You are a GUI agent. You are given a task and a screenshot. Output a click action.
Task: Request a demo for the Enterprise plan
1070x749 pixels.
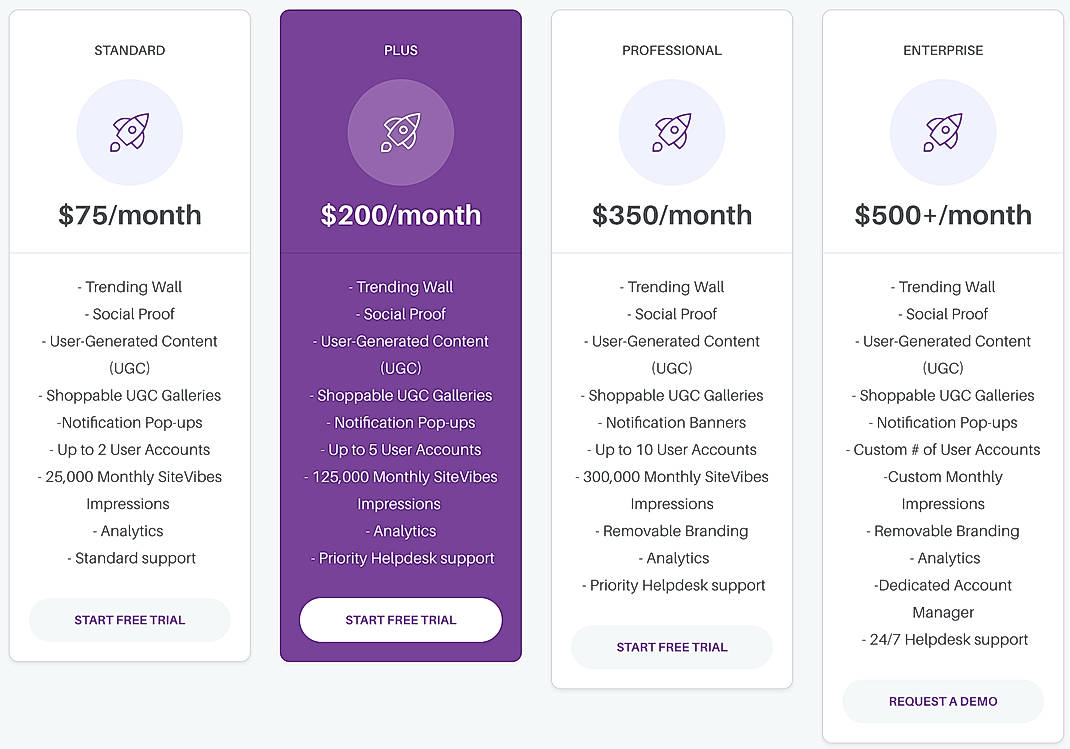[x=942, y=701]
